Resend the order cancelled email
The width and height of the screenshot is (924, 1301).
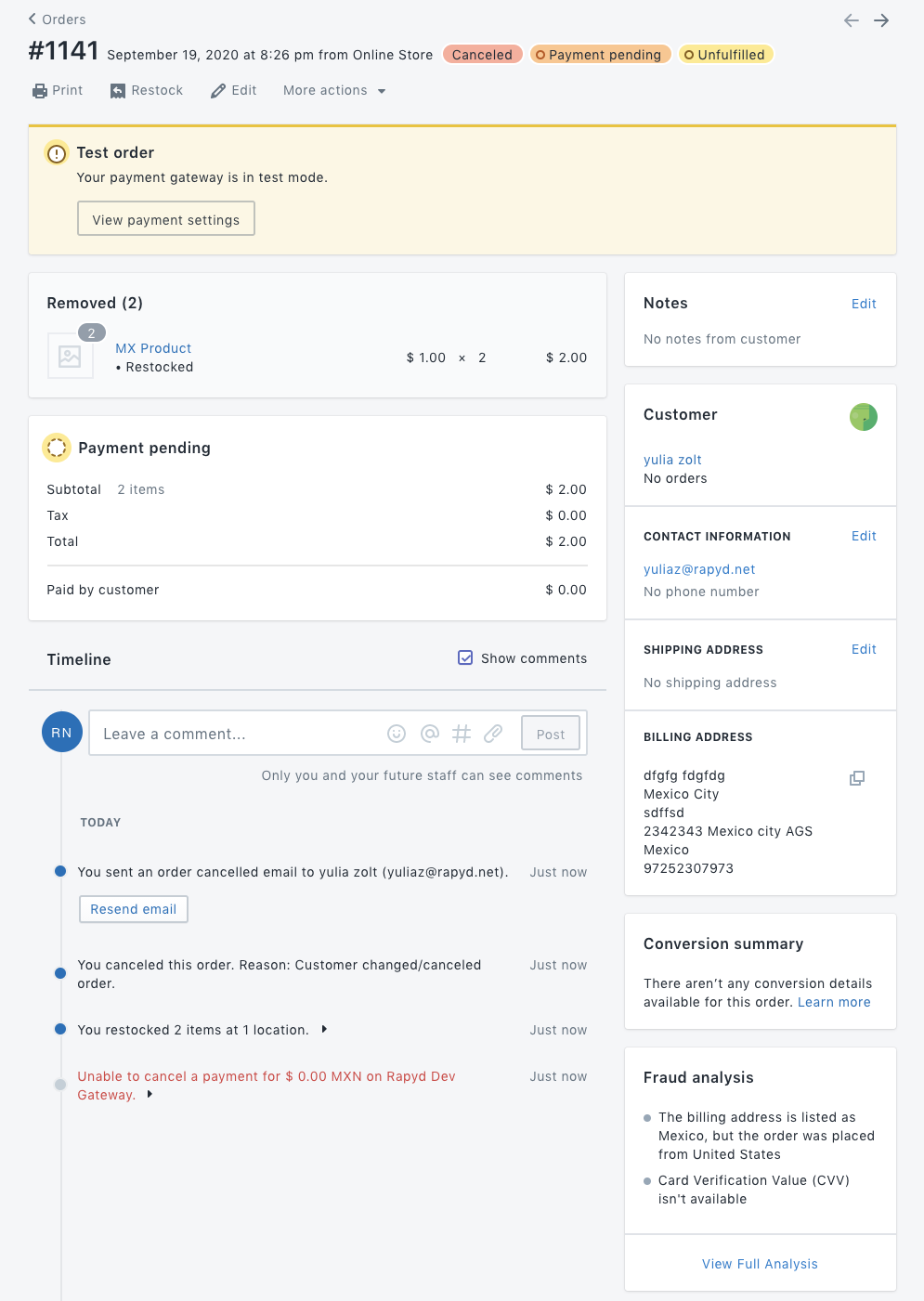pos(134,909)
